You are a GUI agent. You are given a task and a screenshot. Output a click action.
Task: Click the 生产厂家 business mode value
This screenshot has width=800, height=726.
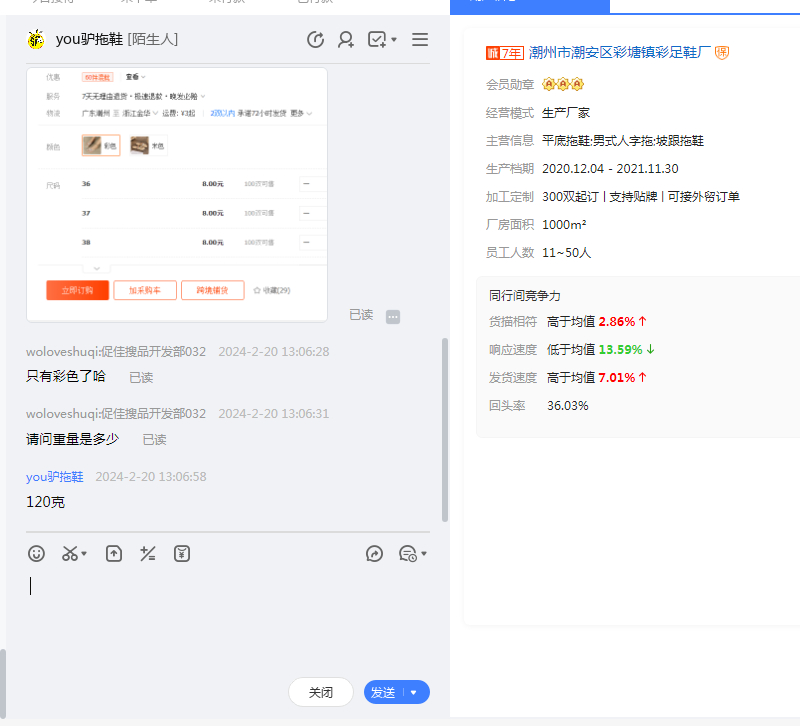pos(566,113)
